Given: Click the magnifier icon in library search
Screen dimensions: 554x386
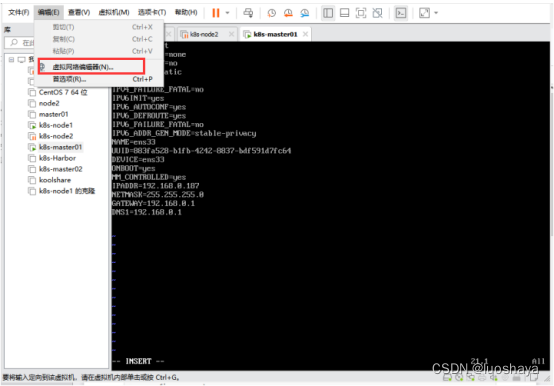Looking at the screenshot, I should [x=14, y=43].
